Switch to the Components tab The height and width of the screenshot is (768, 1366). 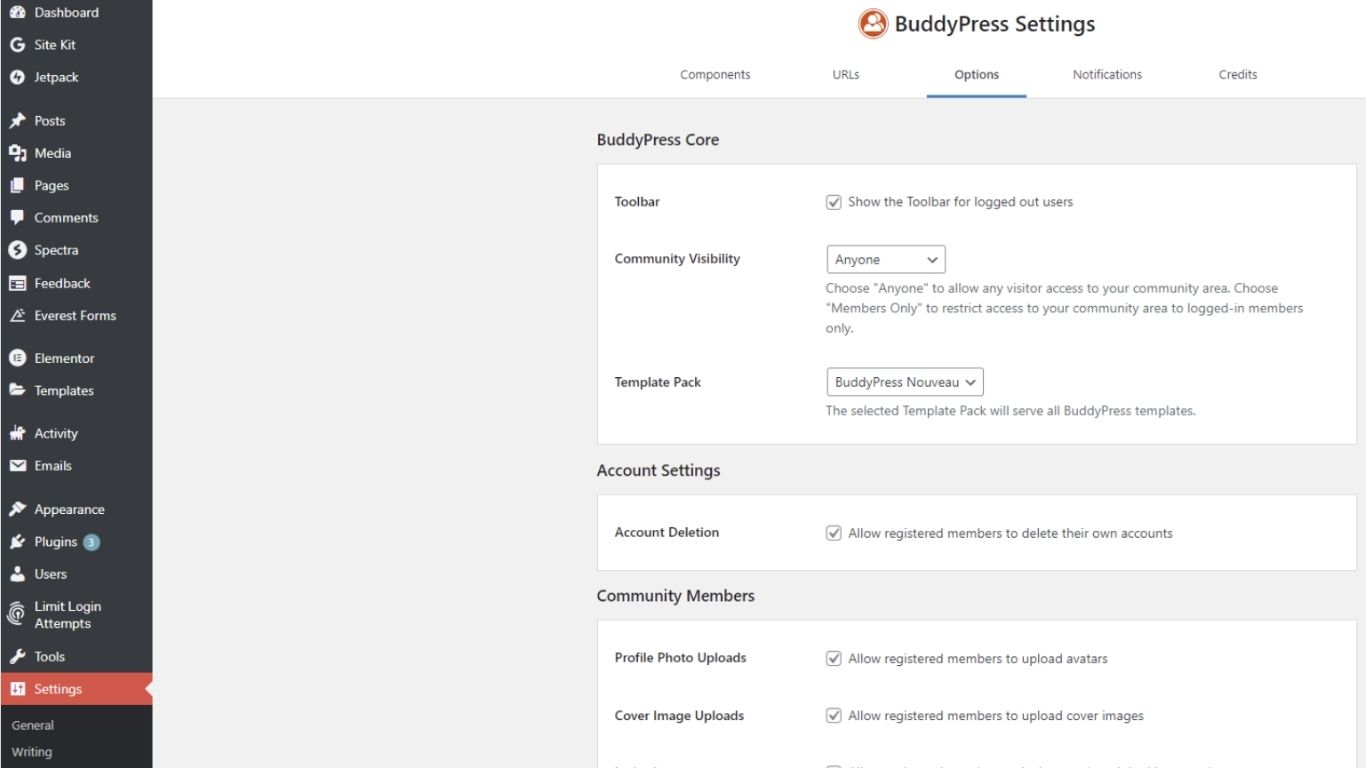(x=715, y=75)
